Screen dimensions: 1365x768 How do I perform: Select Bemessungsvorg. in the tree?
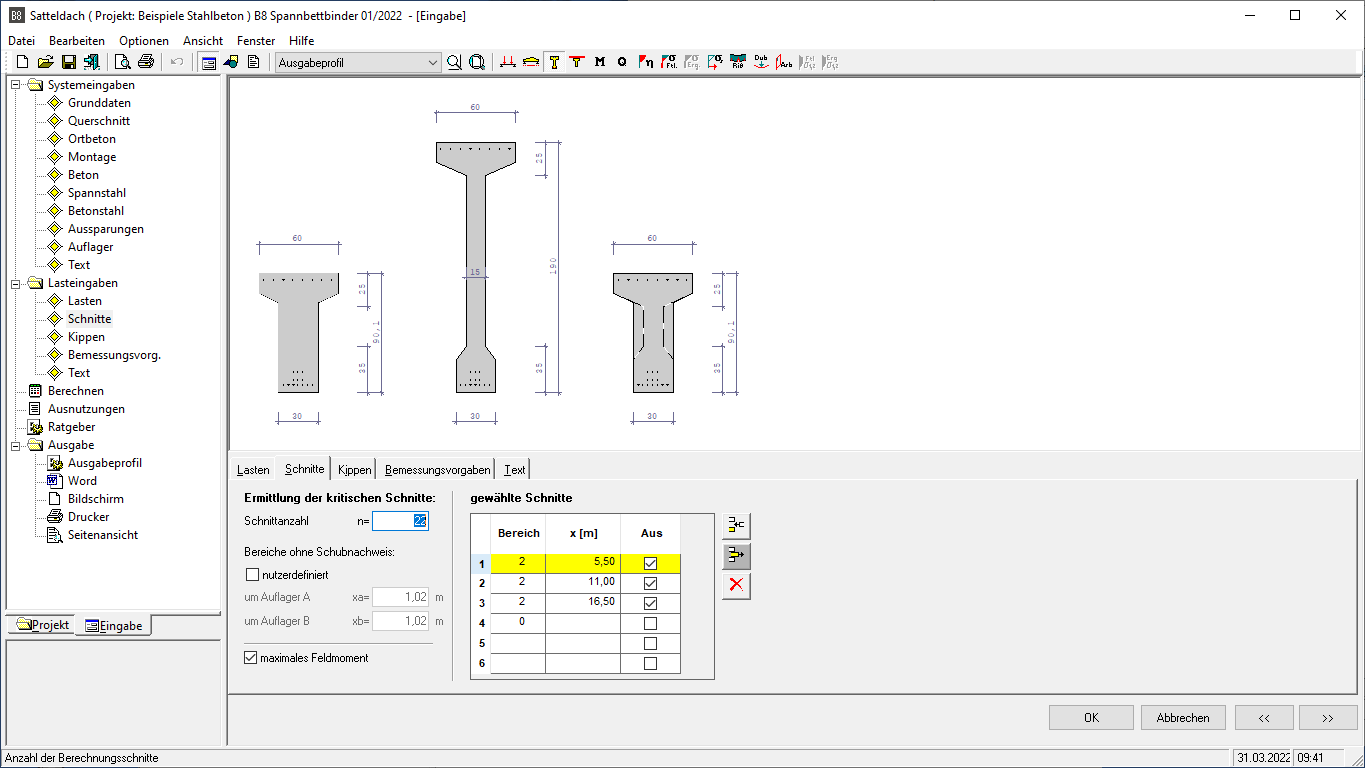pos(114,355)
